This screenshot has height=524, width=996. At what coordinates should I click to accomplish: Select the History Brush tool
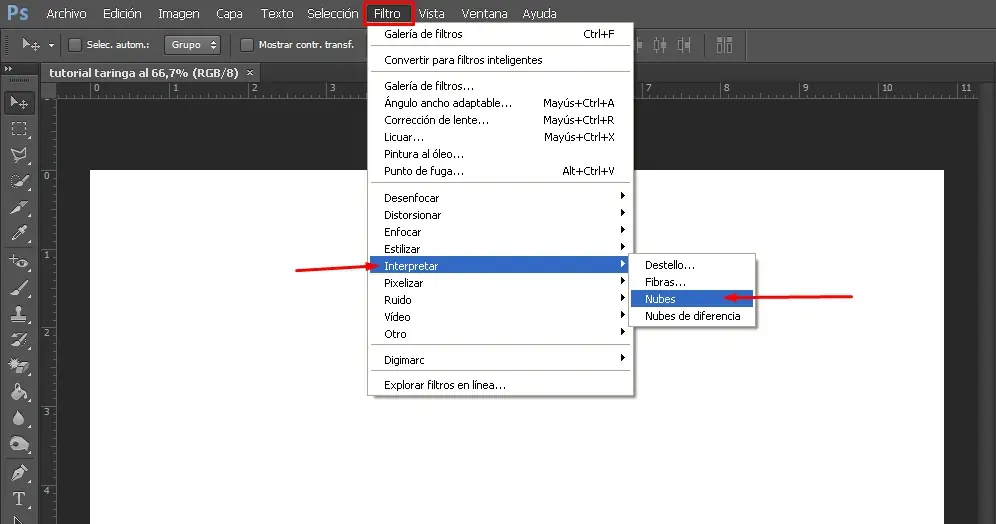[x=19, y=340]
